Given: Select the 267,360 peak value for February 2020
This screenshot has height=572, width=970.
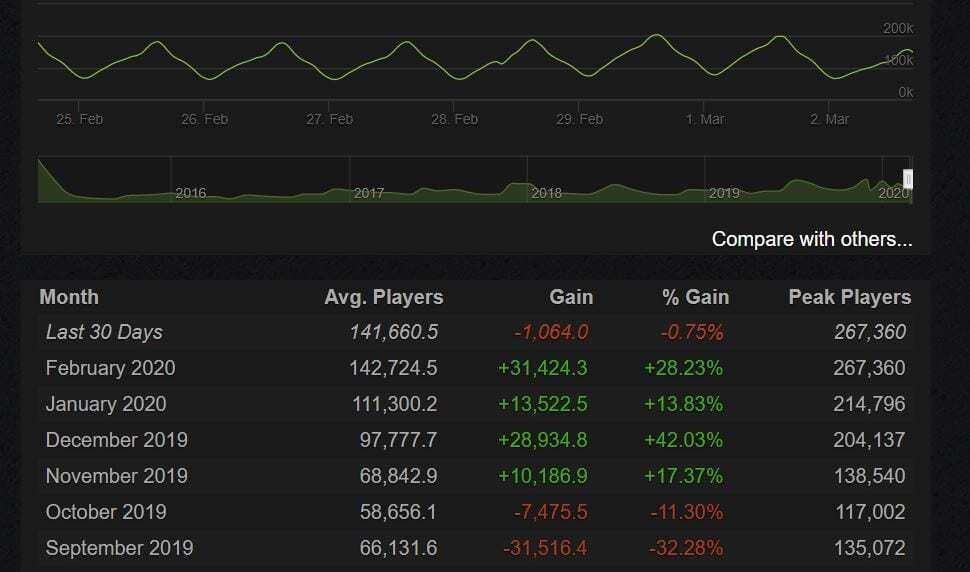Looking at the screenshot, I should [869, 368].
